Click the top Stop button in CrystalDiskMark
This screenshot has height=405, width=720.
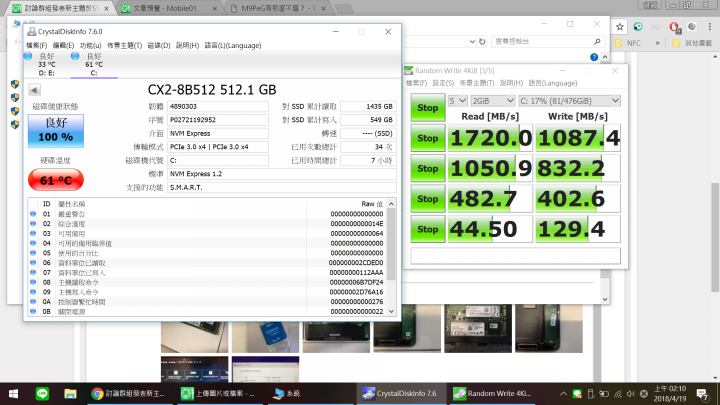(428, 108)
